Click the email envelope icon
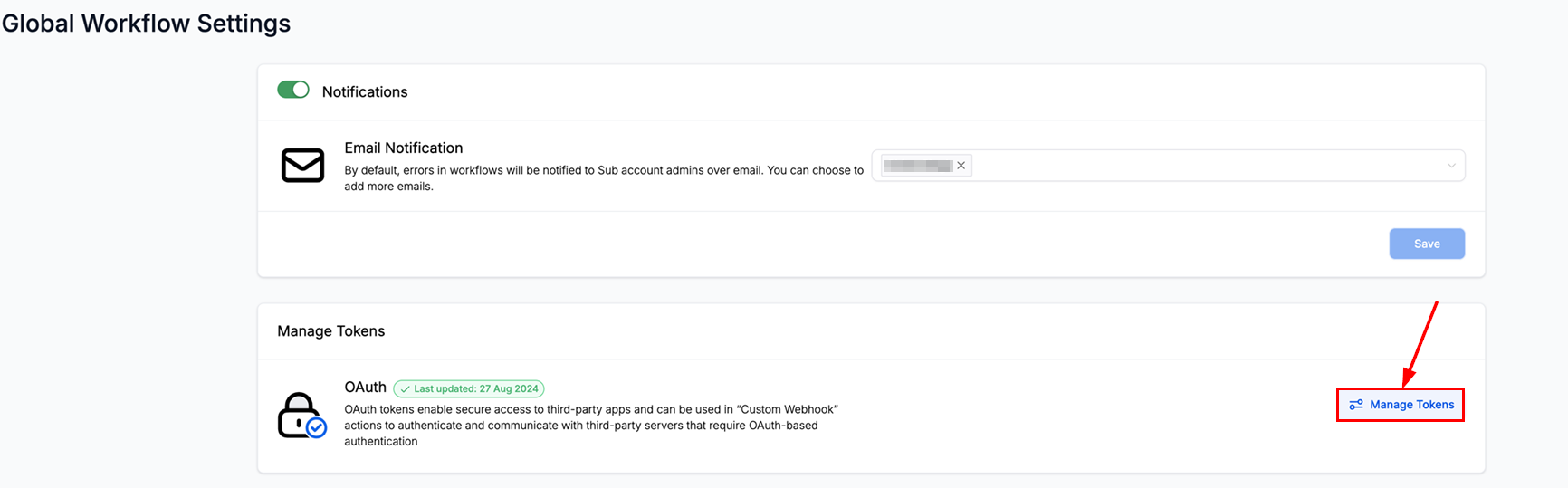The width and height of the screenshot is (1568, 488). (302, 166)
